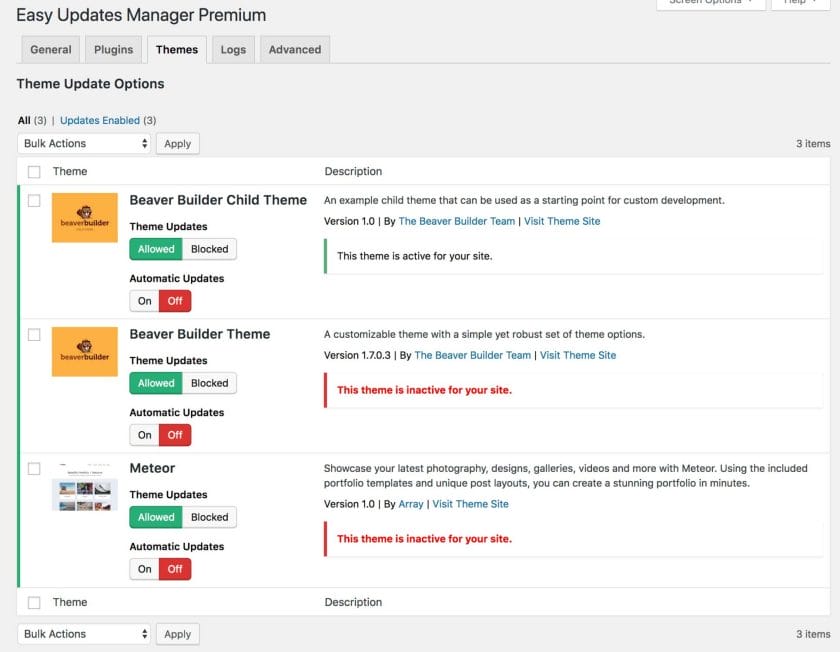Click the Description column header
Image resolution: width=840 pixels, height=652 pixels.
[x=353, y=171]
